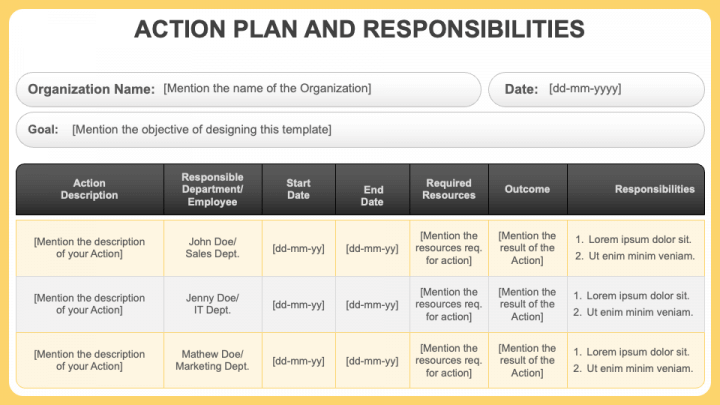This screenshot has height=405, width=720.
Task: Select the Responsibilities column header
Action: tap(636, 189)
